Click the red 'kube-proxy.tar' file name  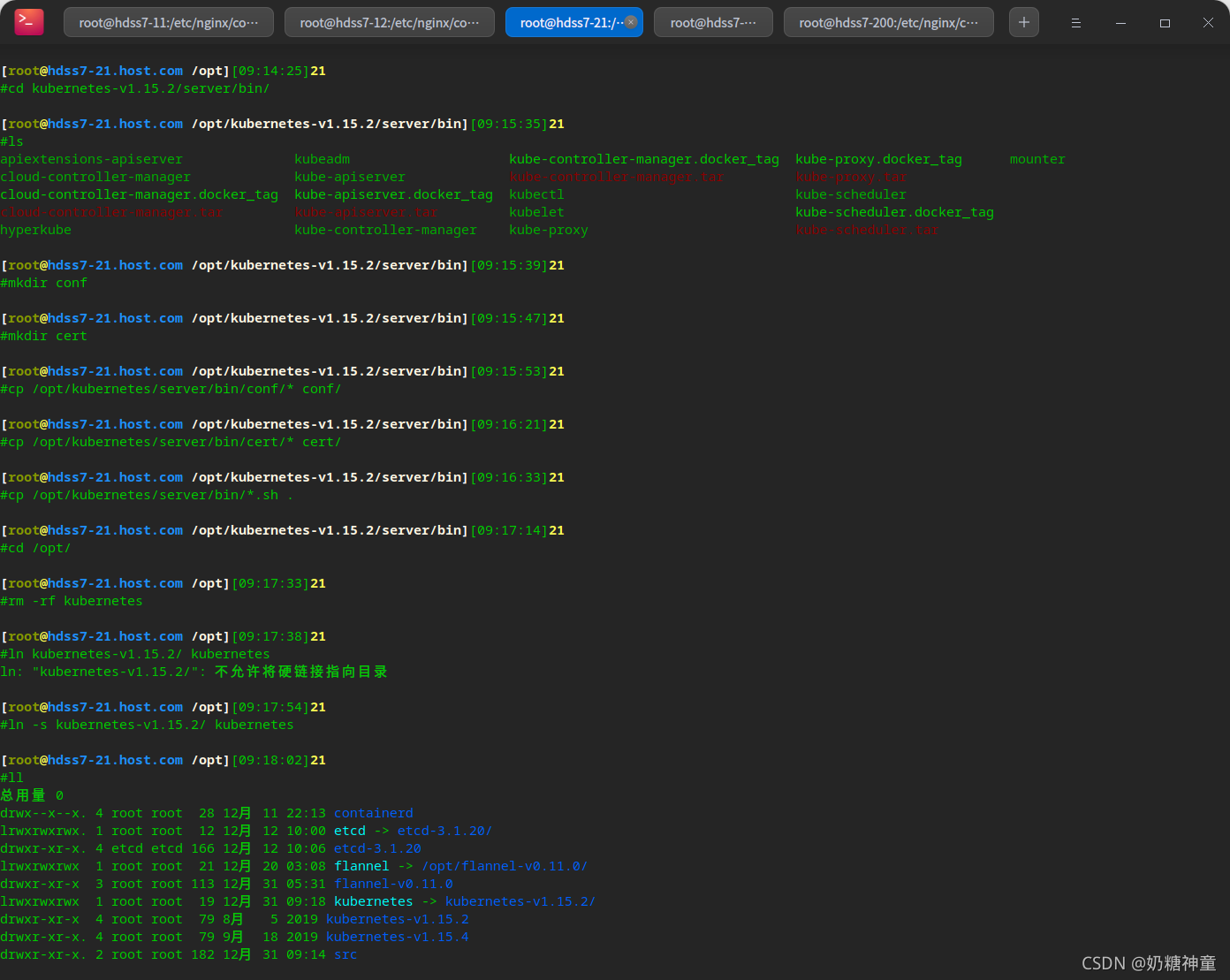point(851,177)
